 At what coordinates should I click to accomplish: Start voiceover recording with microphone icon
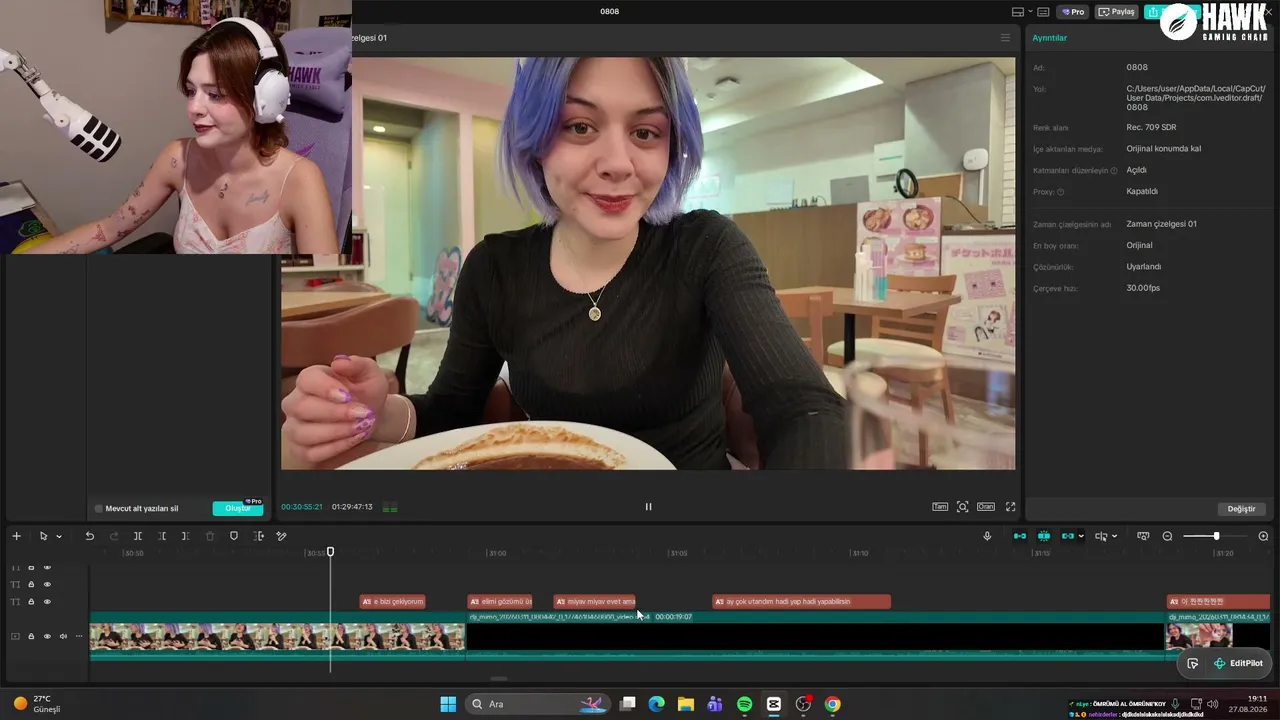click(987, 536)
